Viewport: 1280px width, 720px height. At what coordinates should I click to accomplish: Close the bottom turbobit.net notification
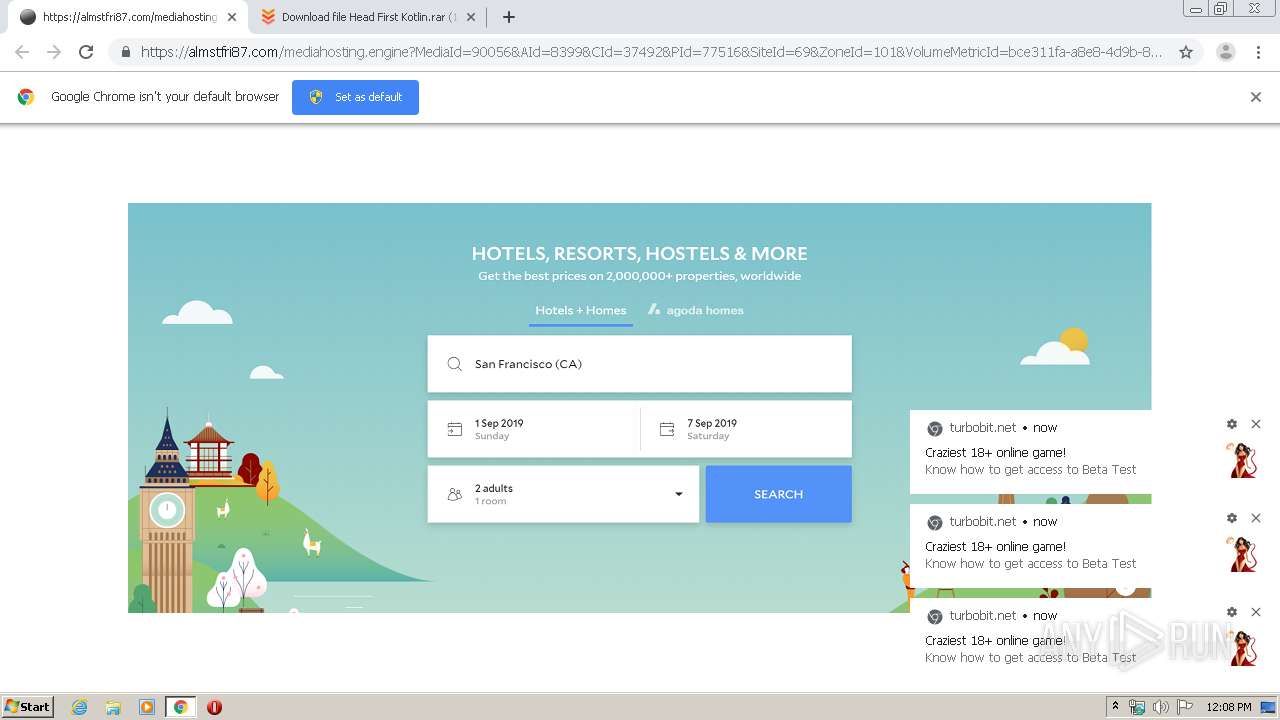click(x=1256, y=612)
